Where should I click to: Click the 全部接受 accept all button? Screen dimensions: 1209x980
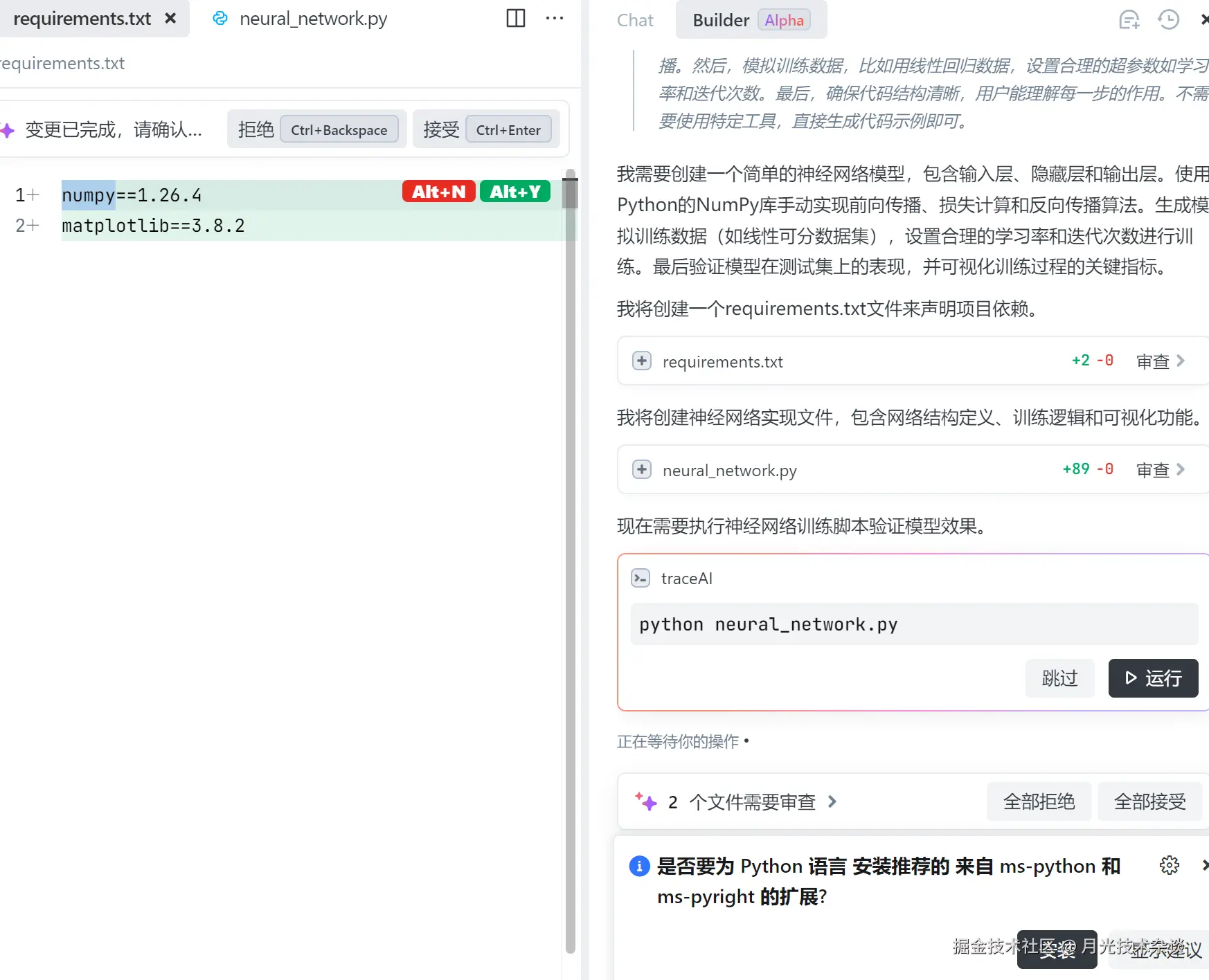tap(1150, 802)
